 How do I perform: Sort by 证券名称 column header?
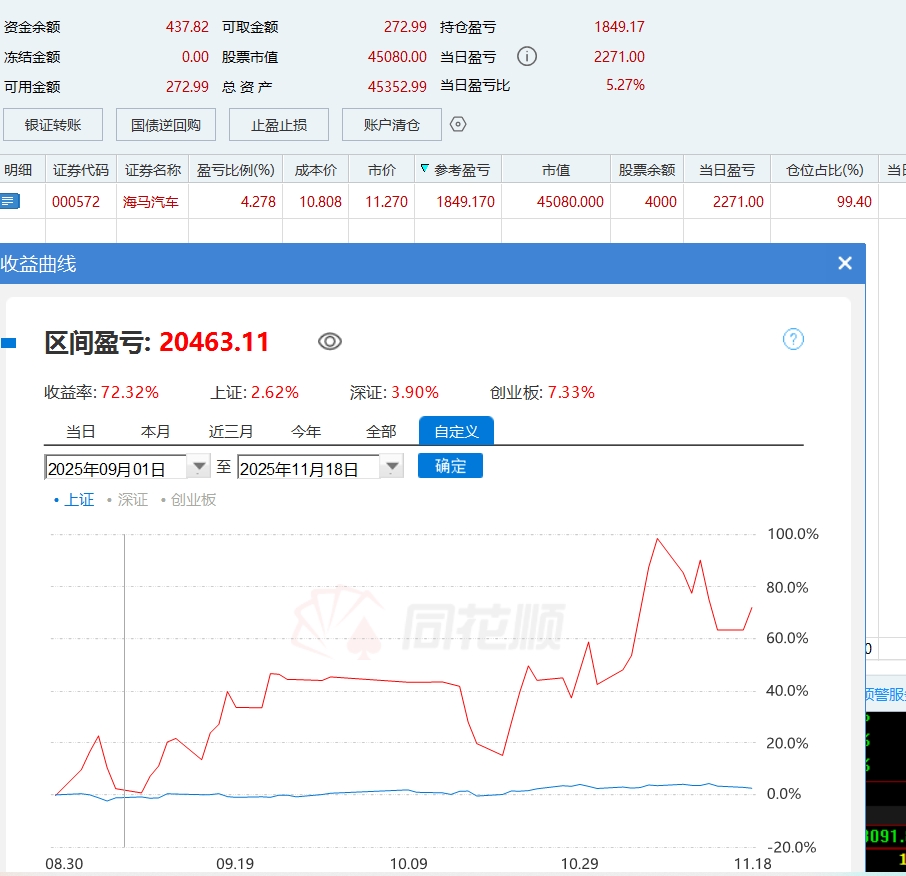(x=153, y=170)
